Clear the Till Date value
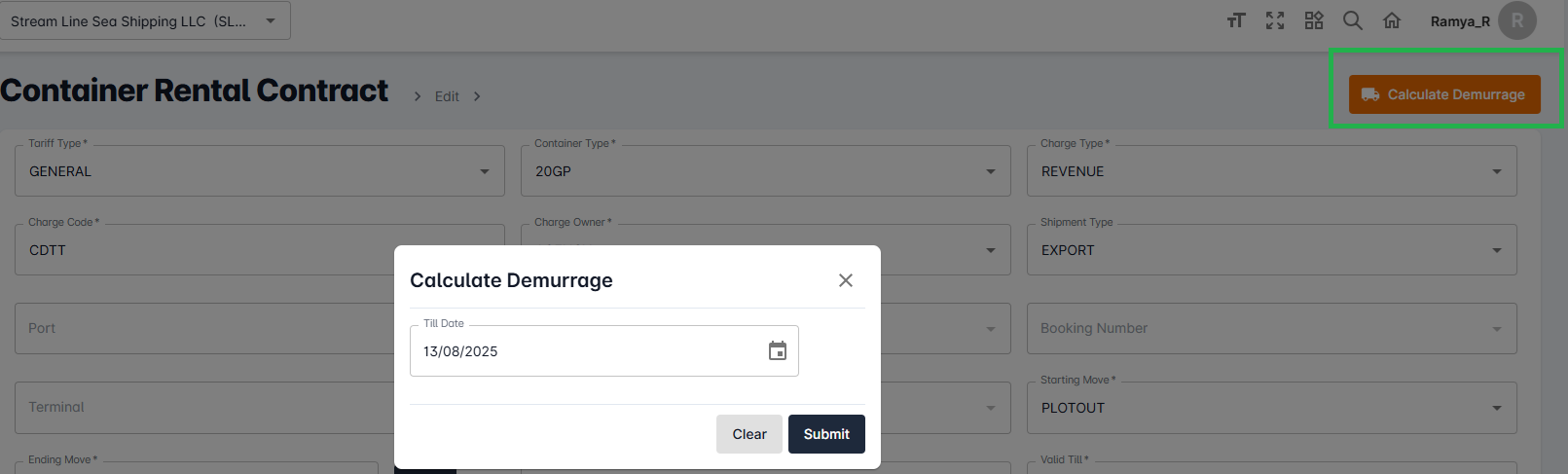The width and height of the screenshot is (1568, 474). [x=749, y=434]
